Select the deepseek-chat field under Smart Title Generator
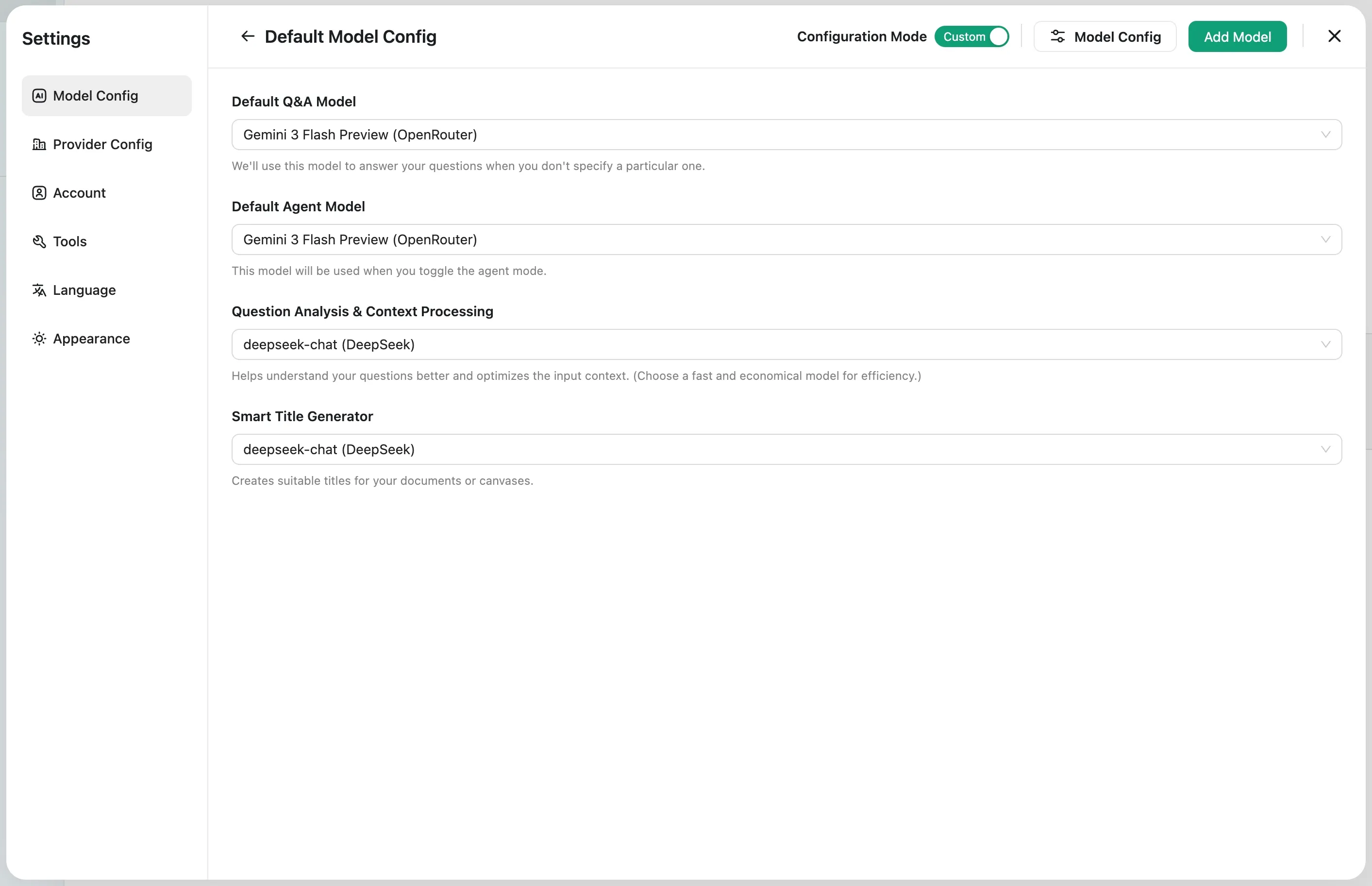 [690, 449]
